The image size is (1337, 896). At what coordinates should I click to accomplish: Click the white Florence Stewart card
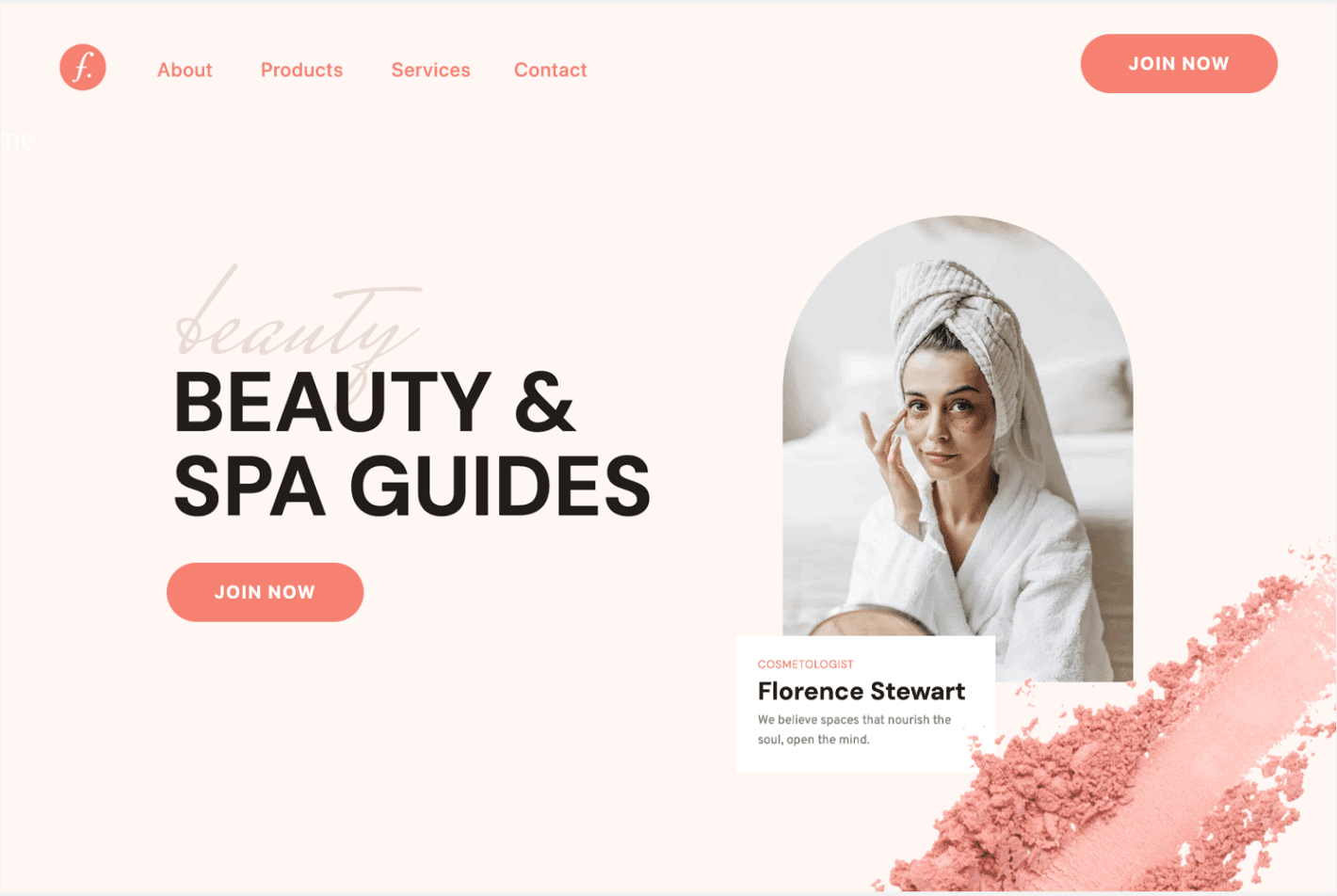(x=865, y=704)
